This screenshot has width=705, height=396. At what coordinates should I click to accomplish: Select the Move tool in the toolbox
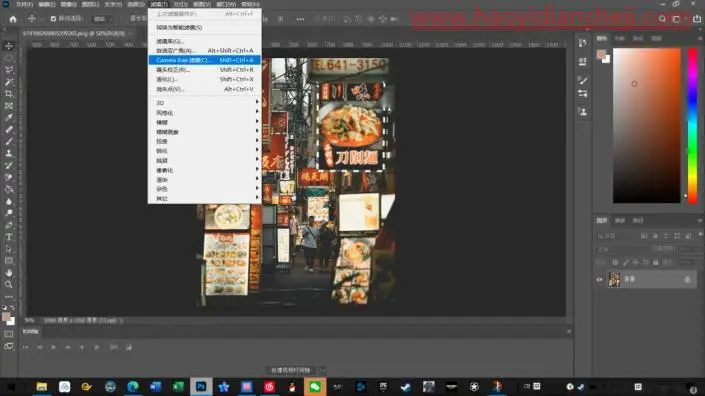pyautogui.click(x=9, y=46)
